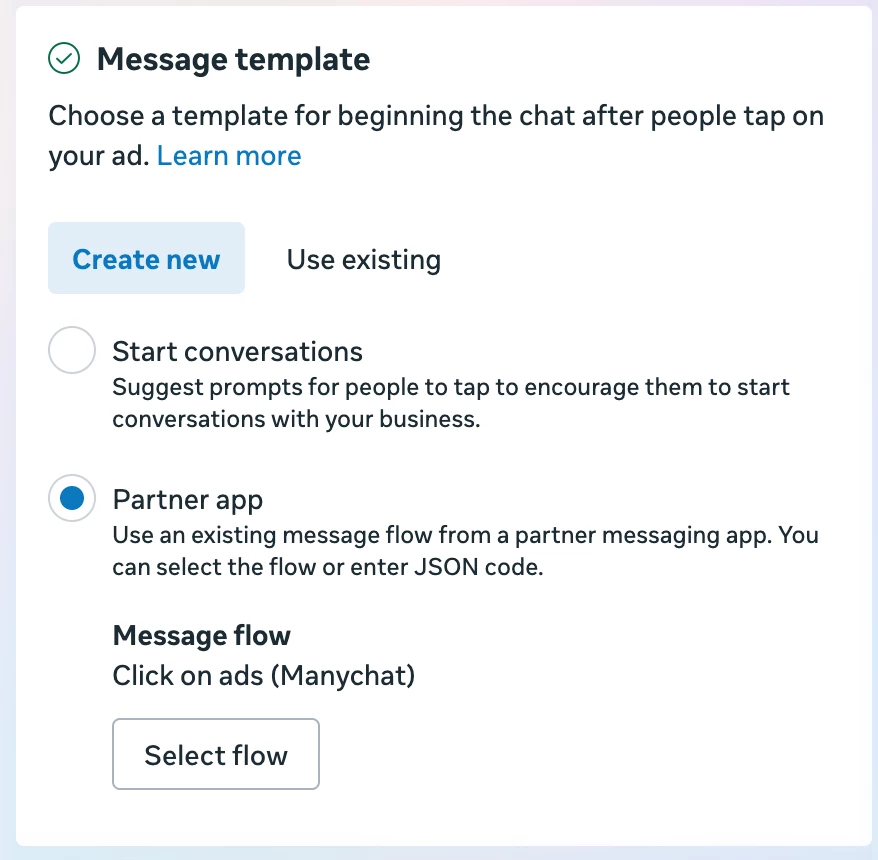Click the Partner app option label
The width and height of the screenshot is (878, 860).
point(187,498)
